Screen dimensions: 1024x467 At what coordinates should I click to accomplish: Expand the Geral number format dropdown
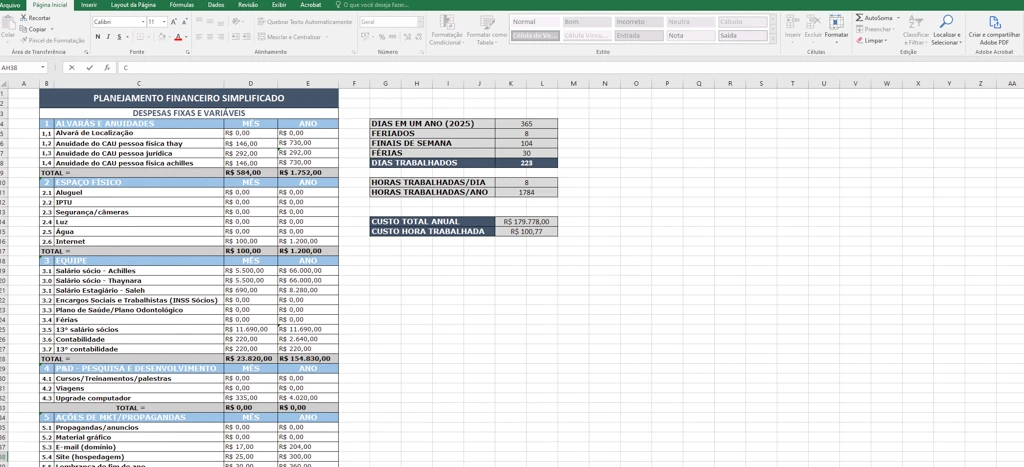tap(419, 22)
